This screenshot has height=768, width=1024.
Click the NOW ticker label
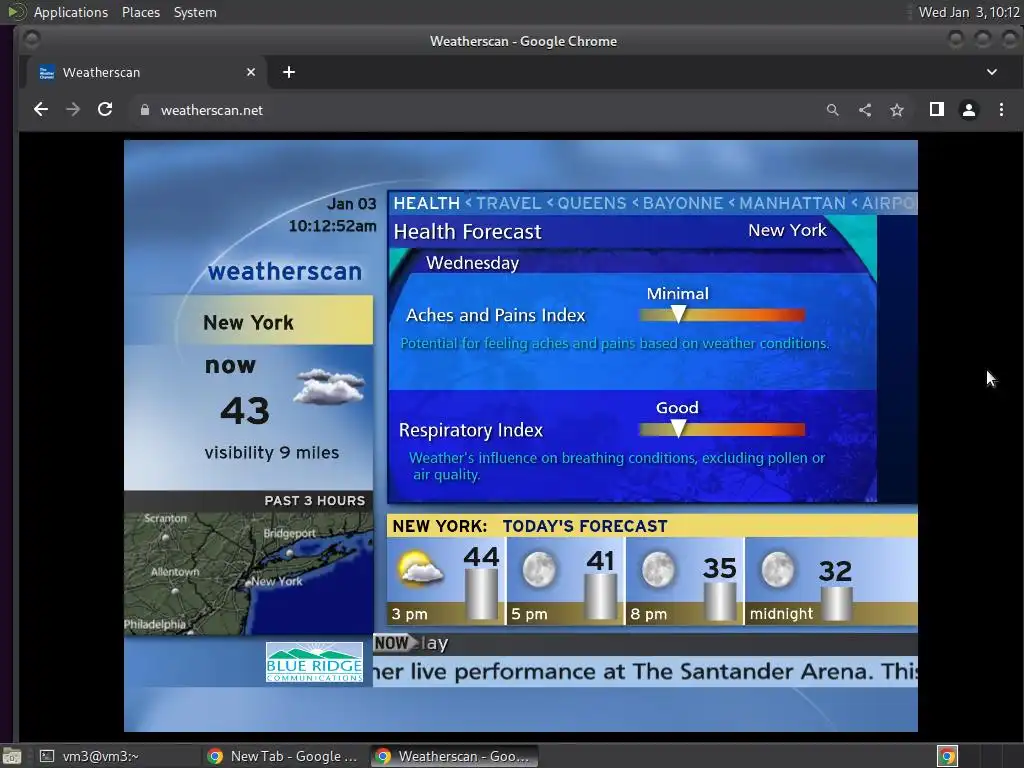click(x=392, y=643)
